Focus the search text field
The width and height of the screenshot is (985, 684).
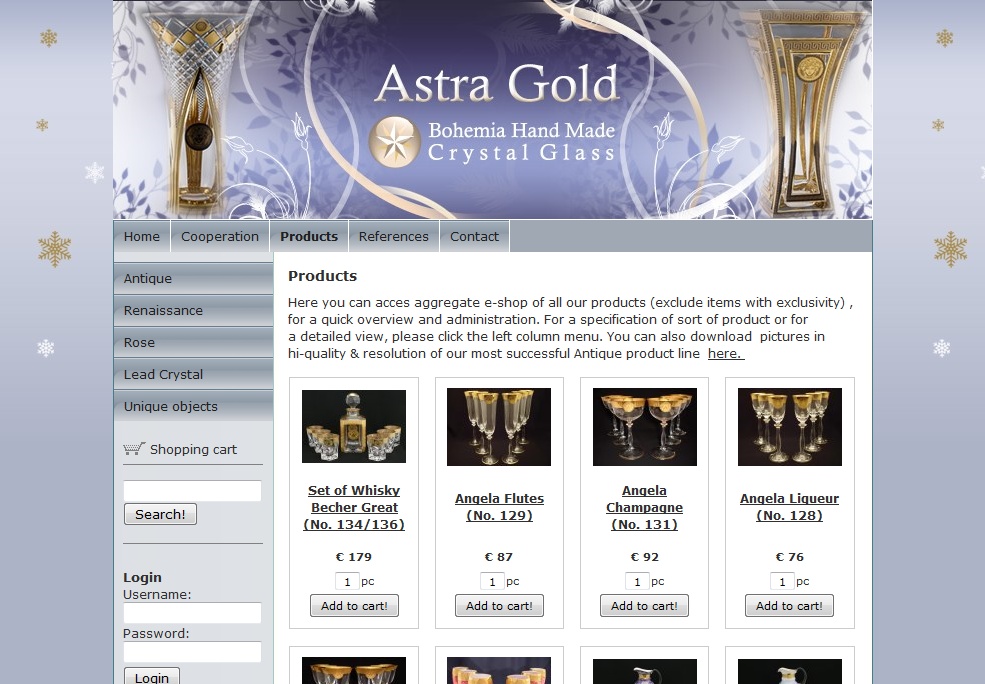click(x=192, y=491)
